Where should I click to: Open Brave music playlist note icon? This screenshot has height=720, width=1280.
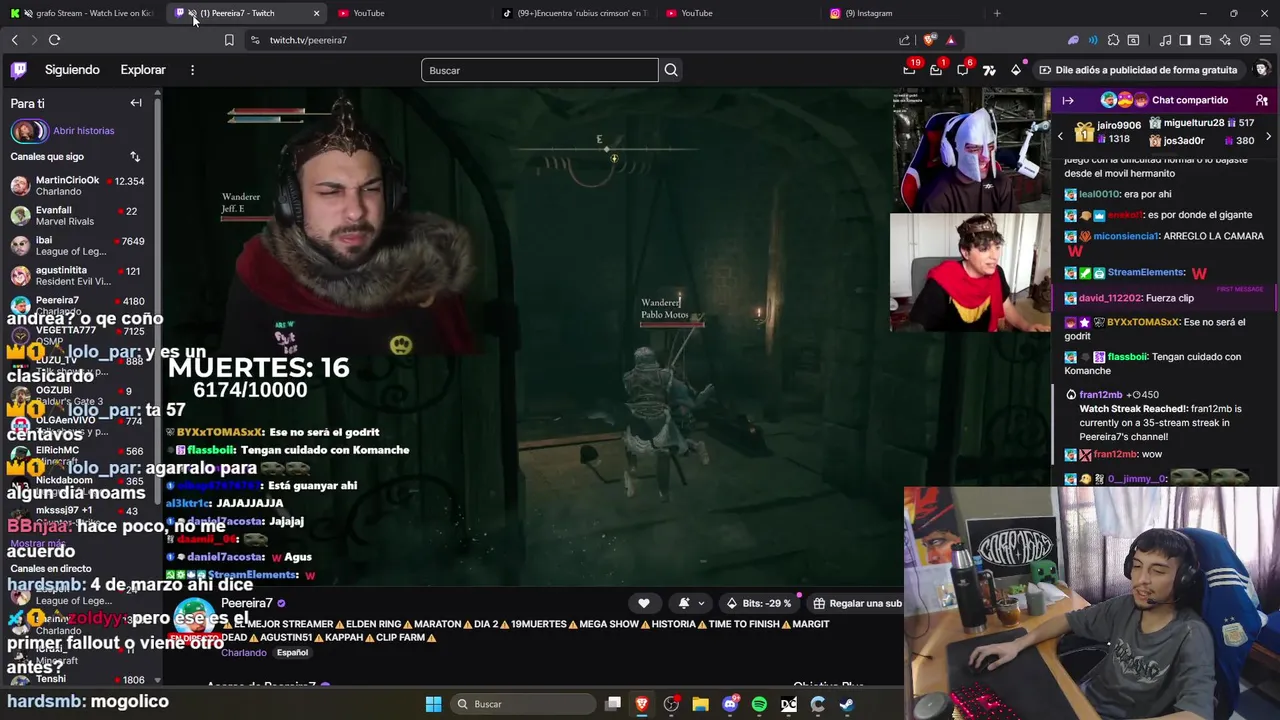tap(1165, 40)
